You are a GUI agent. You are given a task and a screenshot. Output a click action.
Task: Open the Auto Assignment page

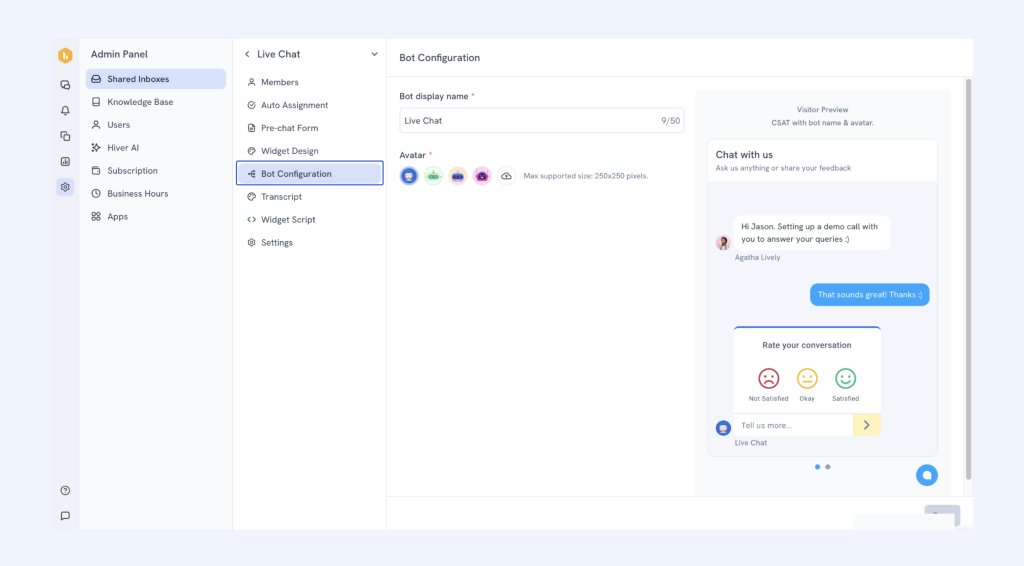click(294, 105)
